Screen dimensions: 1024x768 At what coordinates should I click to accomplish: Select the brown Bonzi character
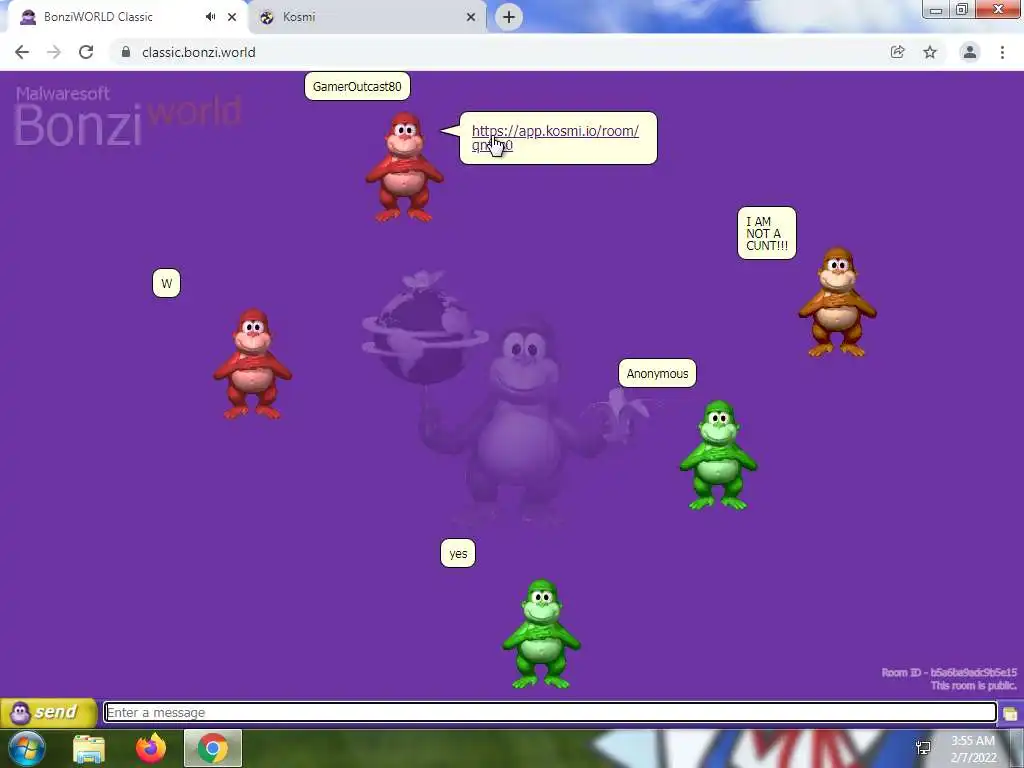[x=837, y=302]
